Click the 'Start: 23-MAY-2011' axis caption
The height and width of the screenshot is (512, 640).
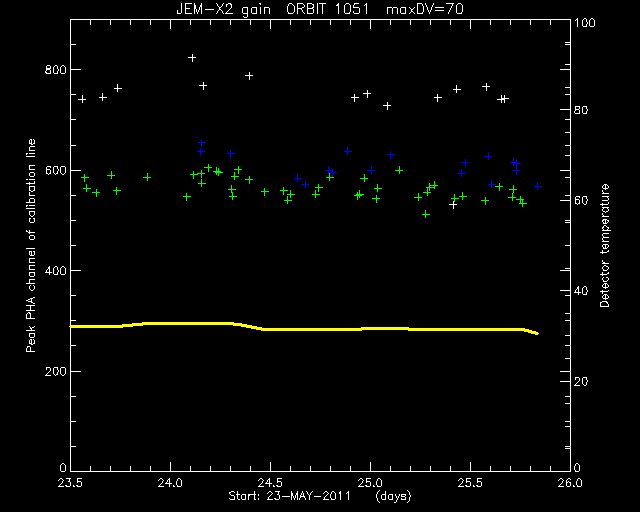click(289, 496)
